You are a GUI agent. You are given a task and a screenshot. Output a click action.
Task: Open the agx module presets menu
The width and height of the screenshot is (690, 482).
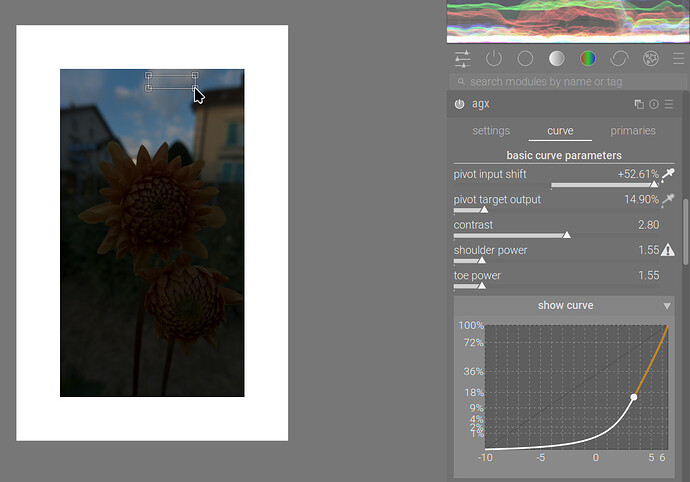[669, 104]
